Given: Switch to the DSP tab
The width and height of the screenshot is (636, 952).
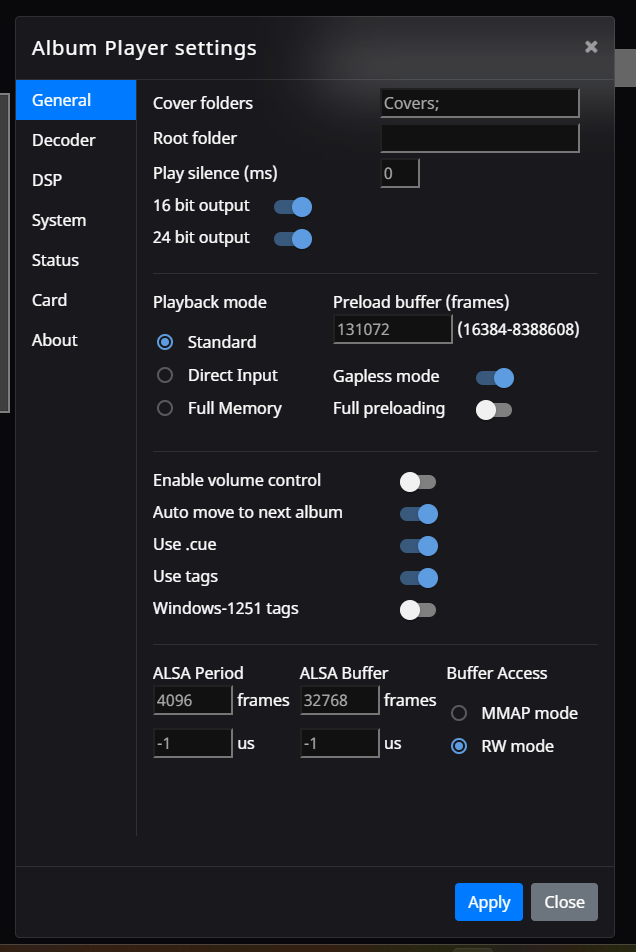Looking at the screenshot, I should [x=47, y=180].
